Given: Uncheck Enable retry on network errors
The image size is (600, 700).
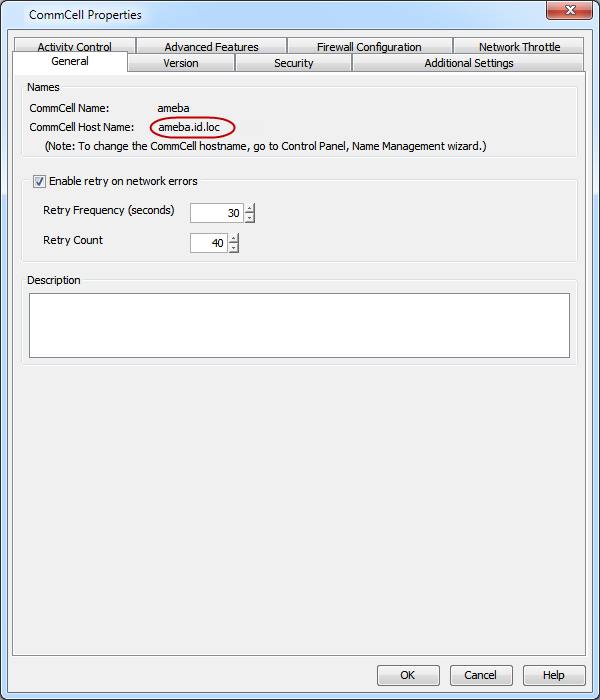Looking at the screenshot, I should point(40,182).
